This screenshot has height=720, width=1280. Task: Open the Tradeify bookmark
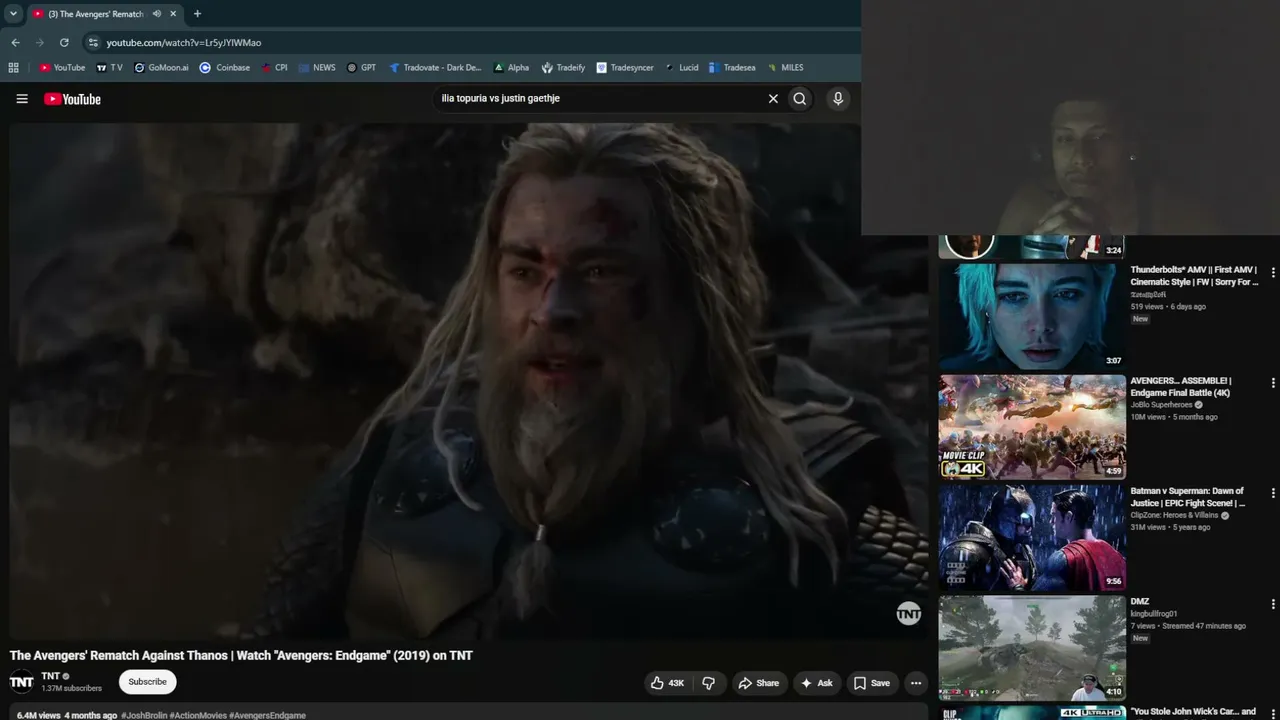point(563,68)
